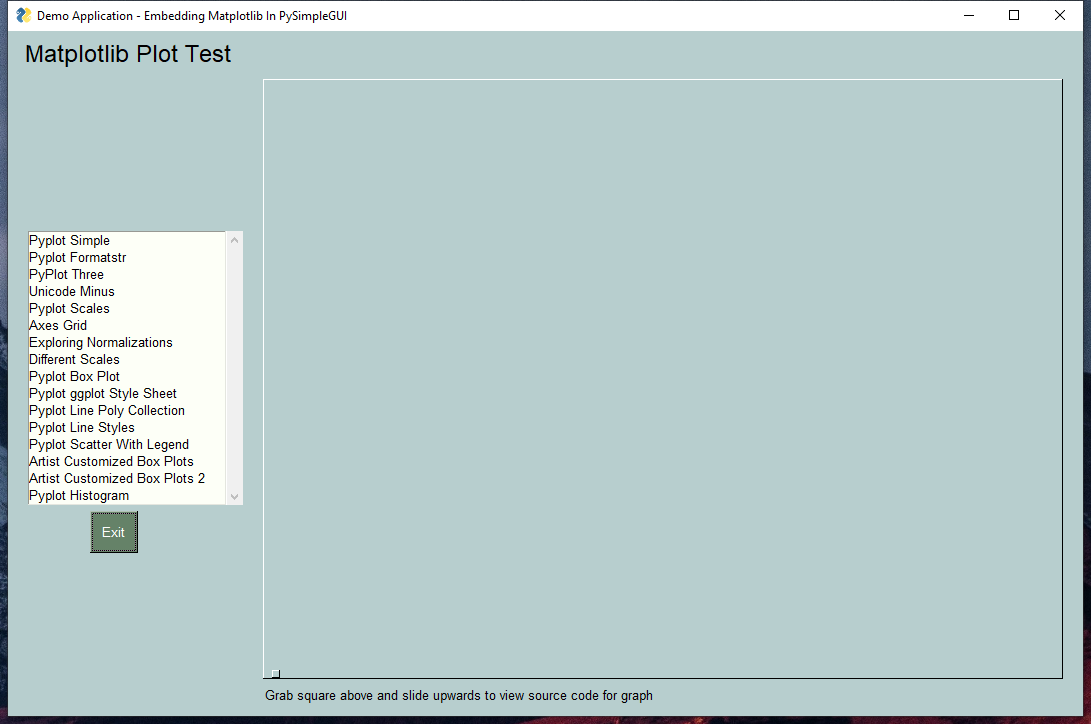Click the small square pane grab handle
Image resolution: width=1091 pixels, height=724 pixels.
coord(276,674)
